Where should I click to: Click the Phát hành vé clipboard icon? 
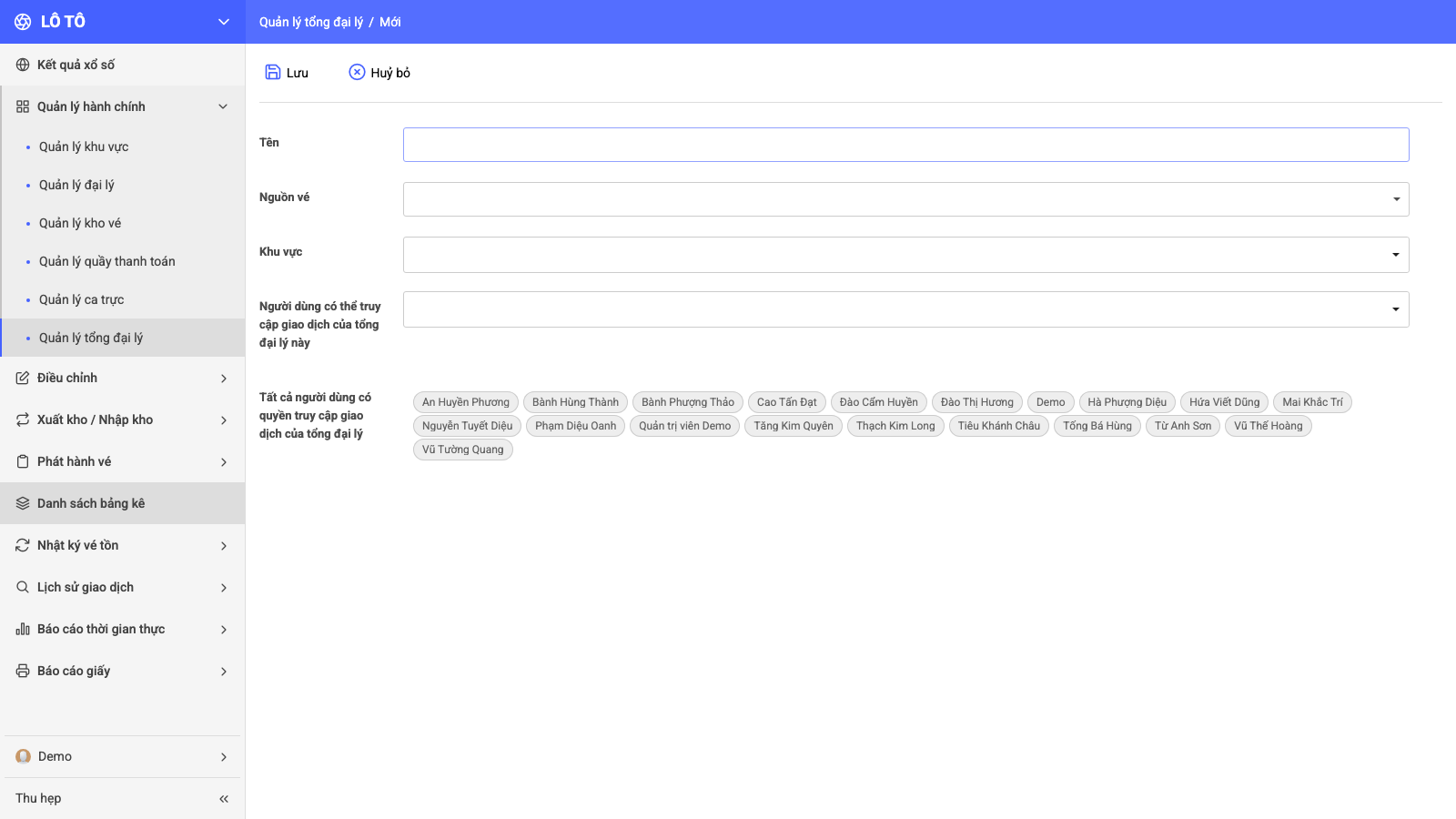click(23, 461)
